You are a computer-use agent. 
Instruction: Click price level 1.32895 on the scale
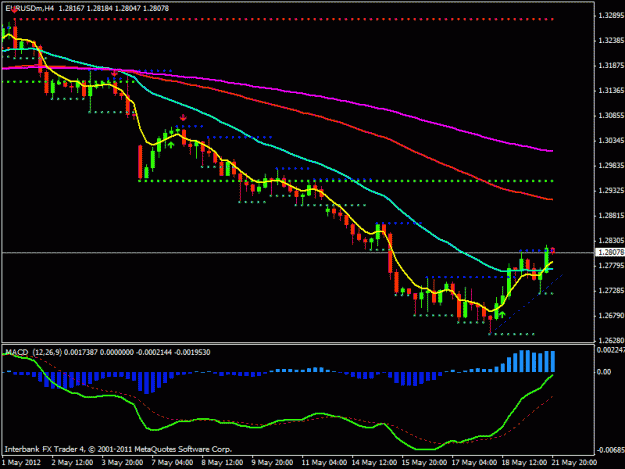point(611,16)
